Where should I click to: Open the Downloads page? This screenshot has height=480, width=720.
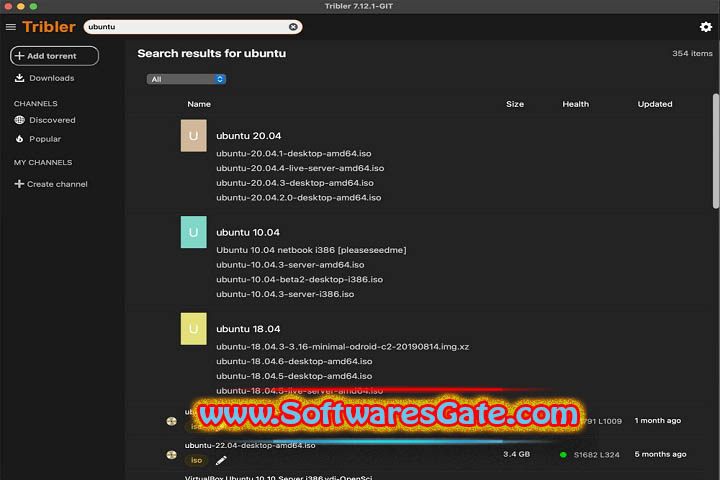point(51,78)
